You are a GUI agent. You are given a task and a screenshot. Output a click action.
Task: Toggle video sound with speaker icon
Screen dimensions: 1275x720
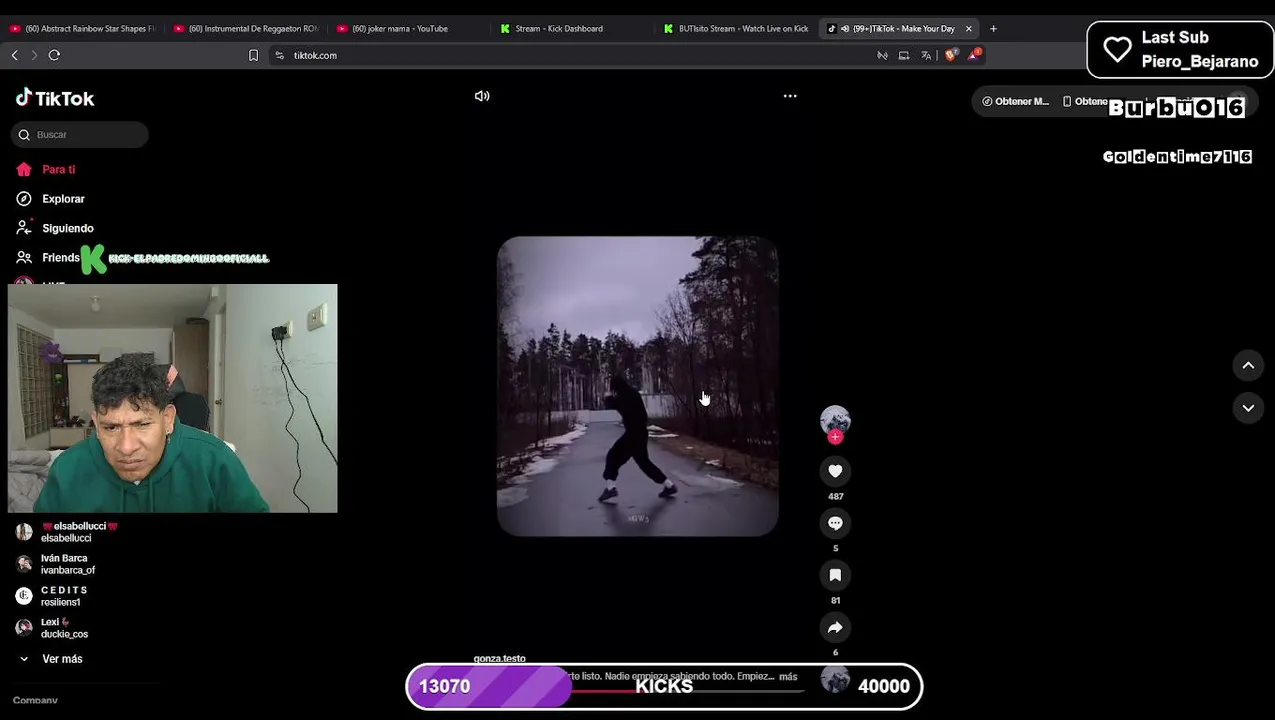coord(482,96)
